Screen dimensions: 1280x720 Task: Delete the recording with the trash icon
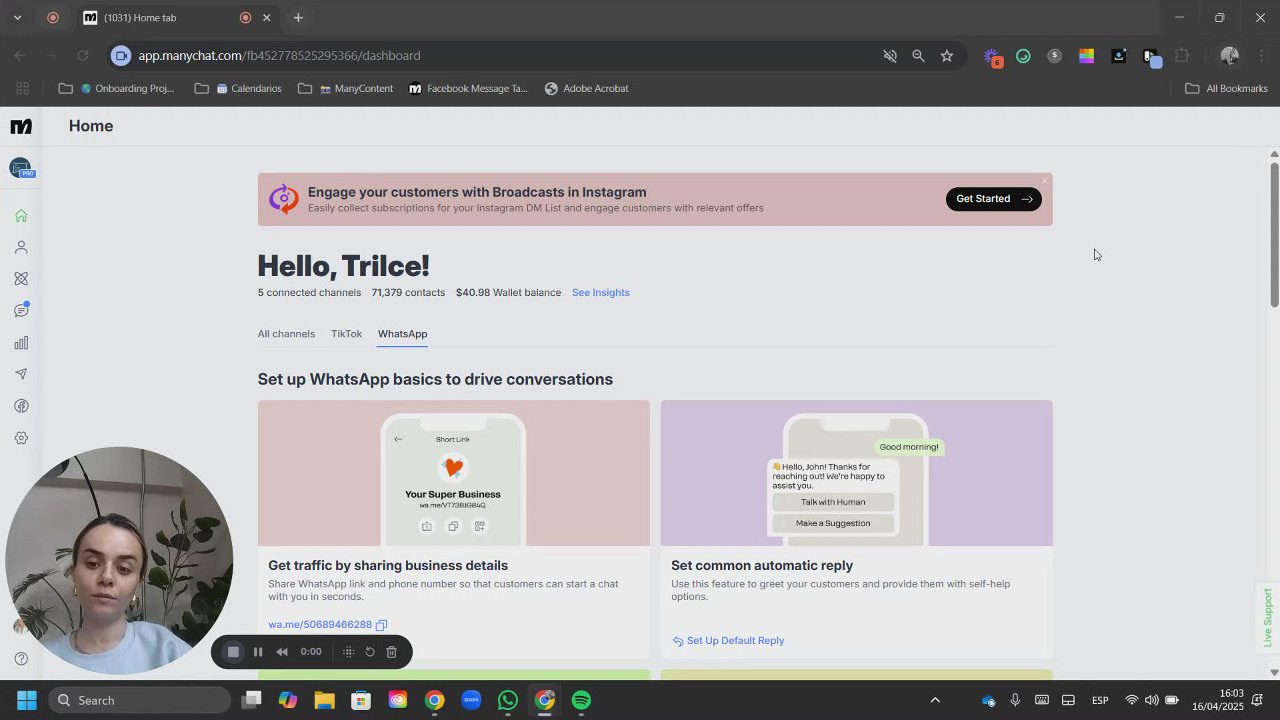coord(392,652)
